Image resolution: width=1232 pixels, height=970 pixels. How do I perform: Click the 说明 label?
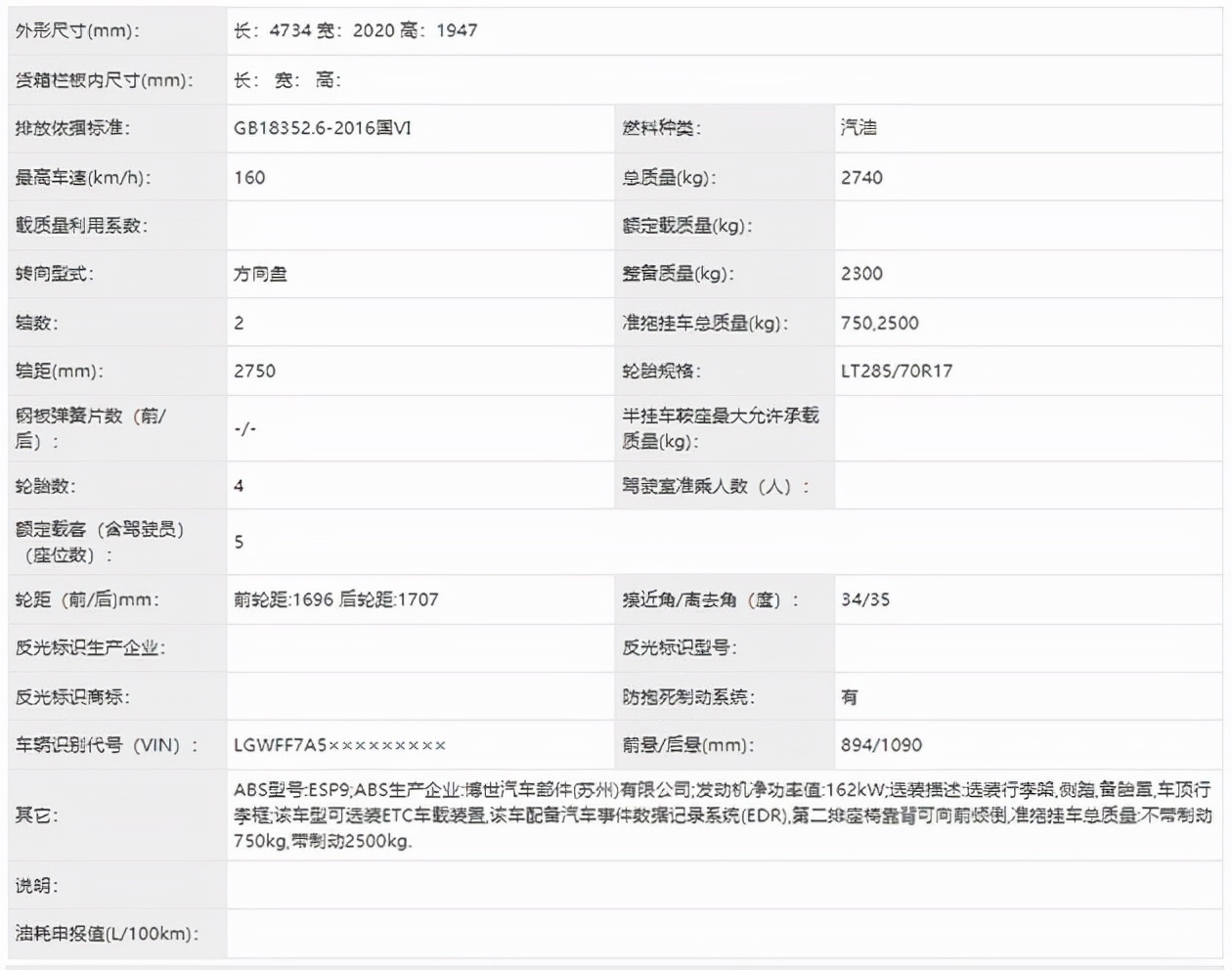click(36, 886)
